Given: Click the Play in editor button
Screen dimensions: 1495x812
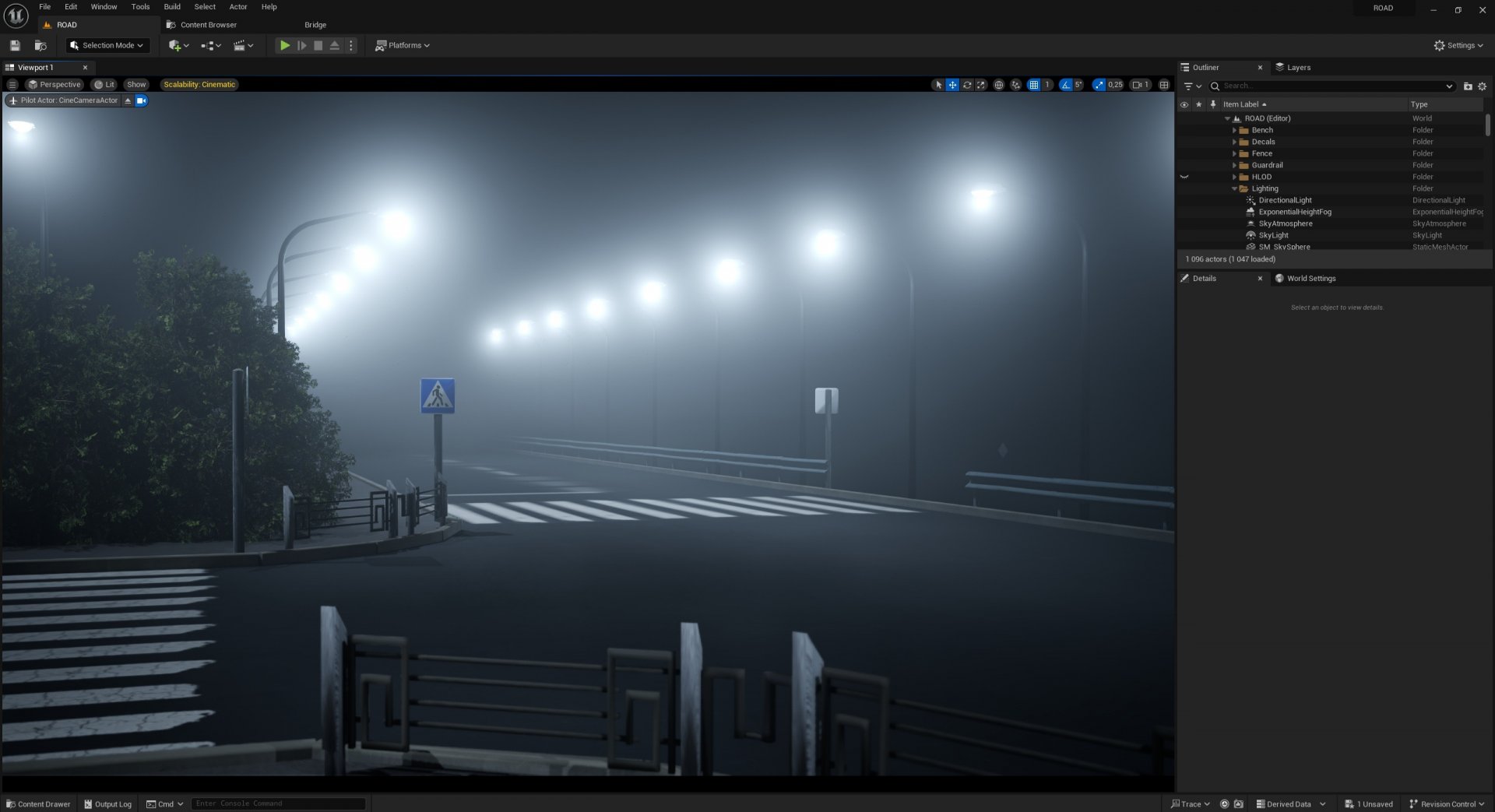Looking at the screenshot, I should (285, 46).
